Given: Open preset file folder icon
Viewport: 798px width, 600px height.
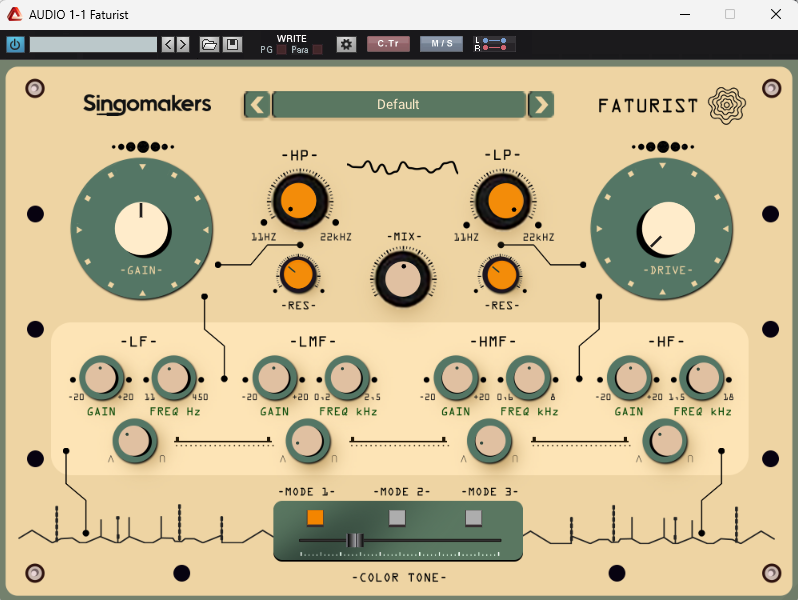Looking at the screenshot, I should click(x=209, y=45).
